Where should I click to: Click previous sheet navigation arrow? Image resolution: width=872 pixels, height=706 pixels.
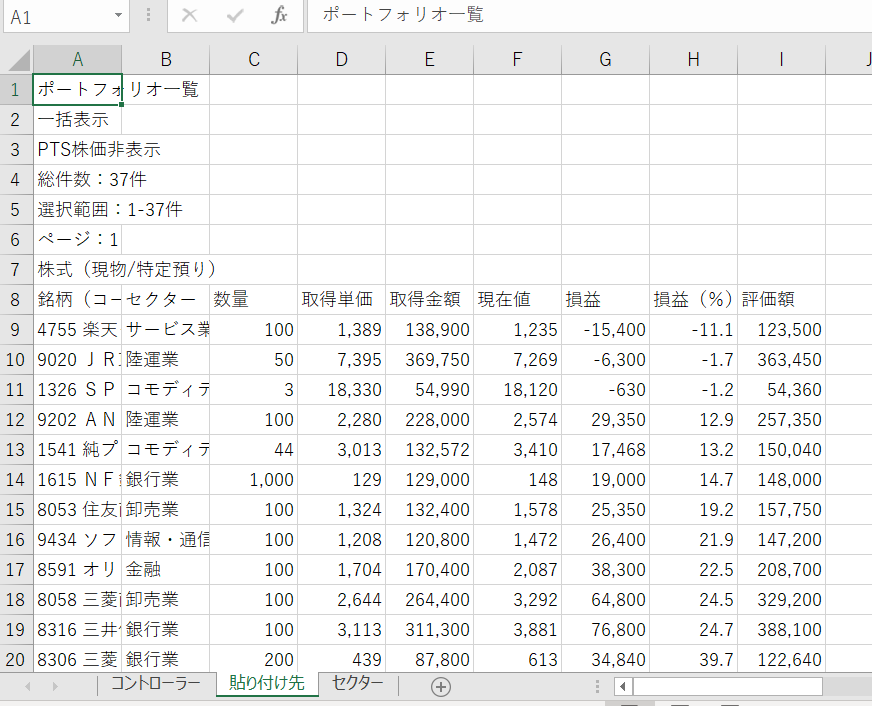coord(28,687)
